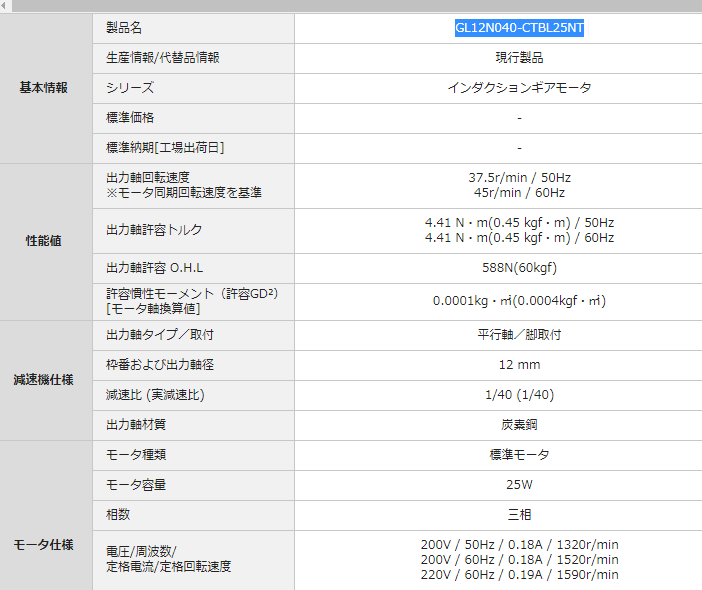The image size is (702, 590).
Task: Select the 減速機仕様 section header
Action: [x=45, y=380]
